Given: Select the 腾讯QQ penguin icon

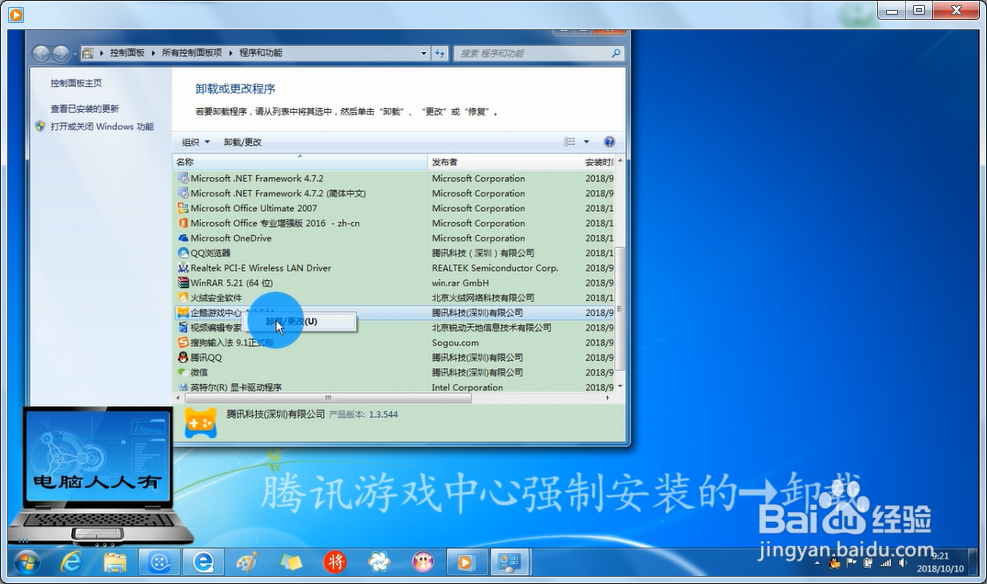Looking at the screenshot, I should [x=183, y=357].
